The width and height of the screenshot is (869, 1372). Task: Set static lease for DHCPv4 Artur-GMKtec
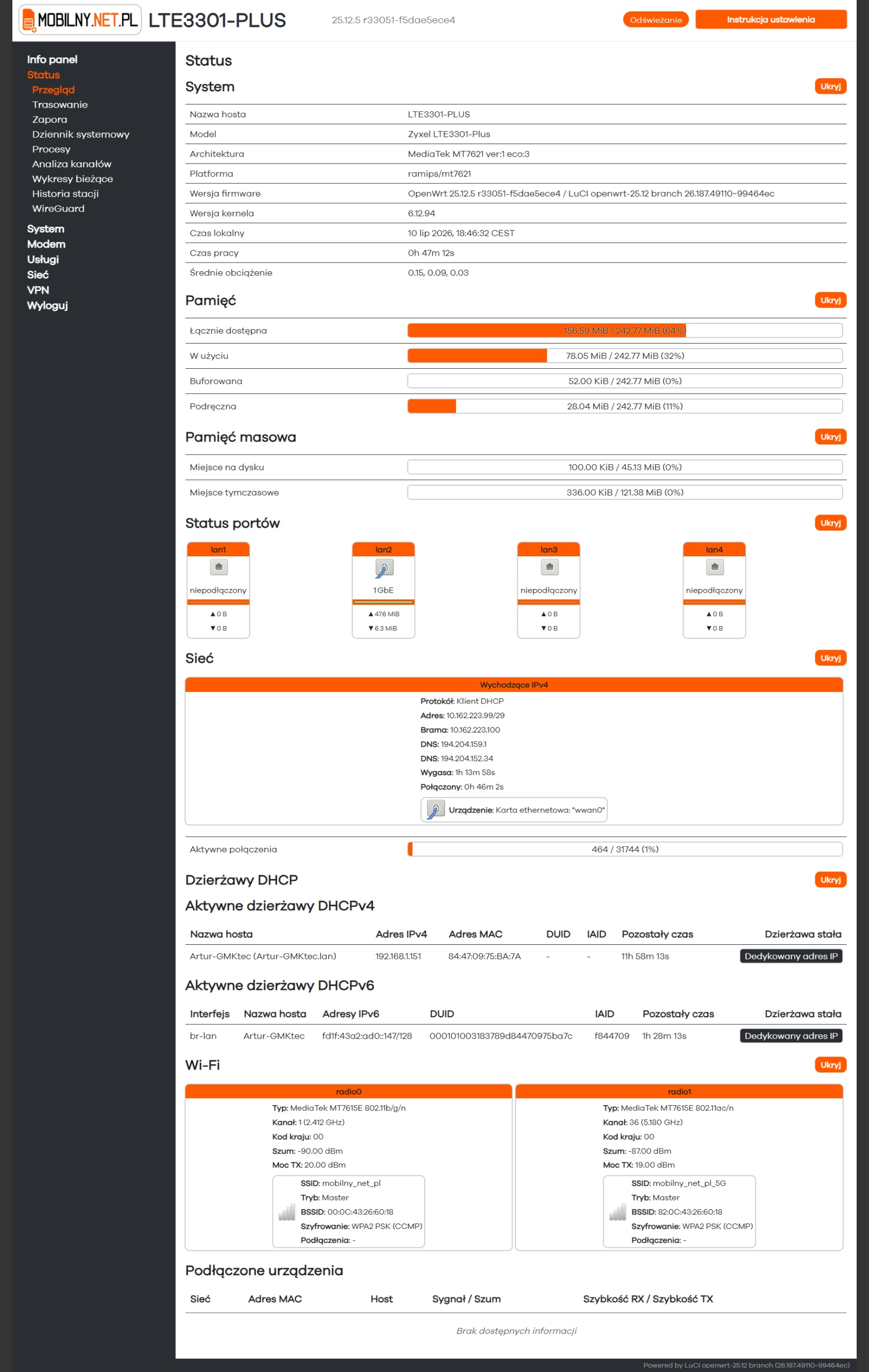pos(790,956)
